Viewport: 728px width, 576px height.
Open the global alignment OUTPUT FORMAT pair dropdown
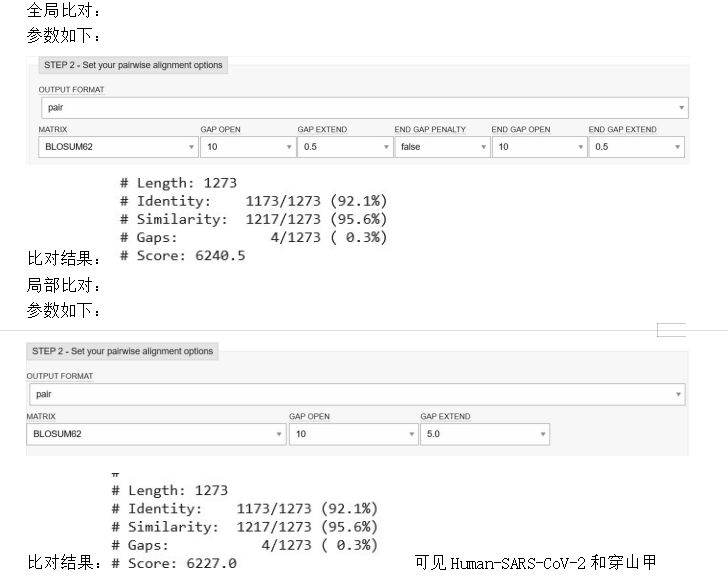coord(364,108)
